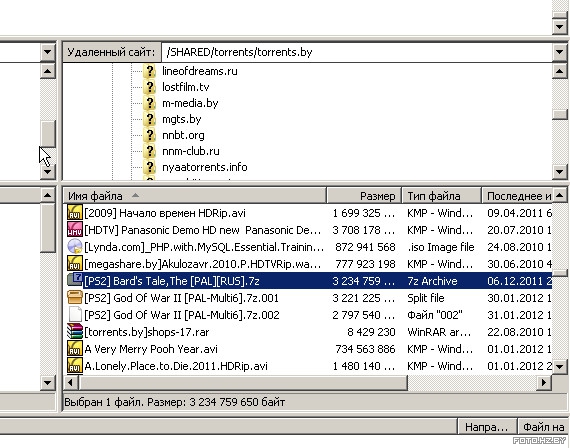Select A.Lonely.Place.to.Die.2011.HDRip.avi
Screen dimensions: 570x448
176,365
